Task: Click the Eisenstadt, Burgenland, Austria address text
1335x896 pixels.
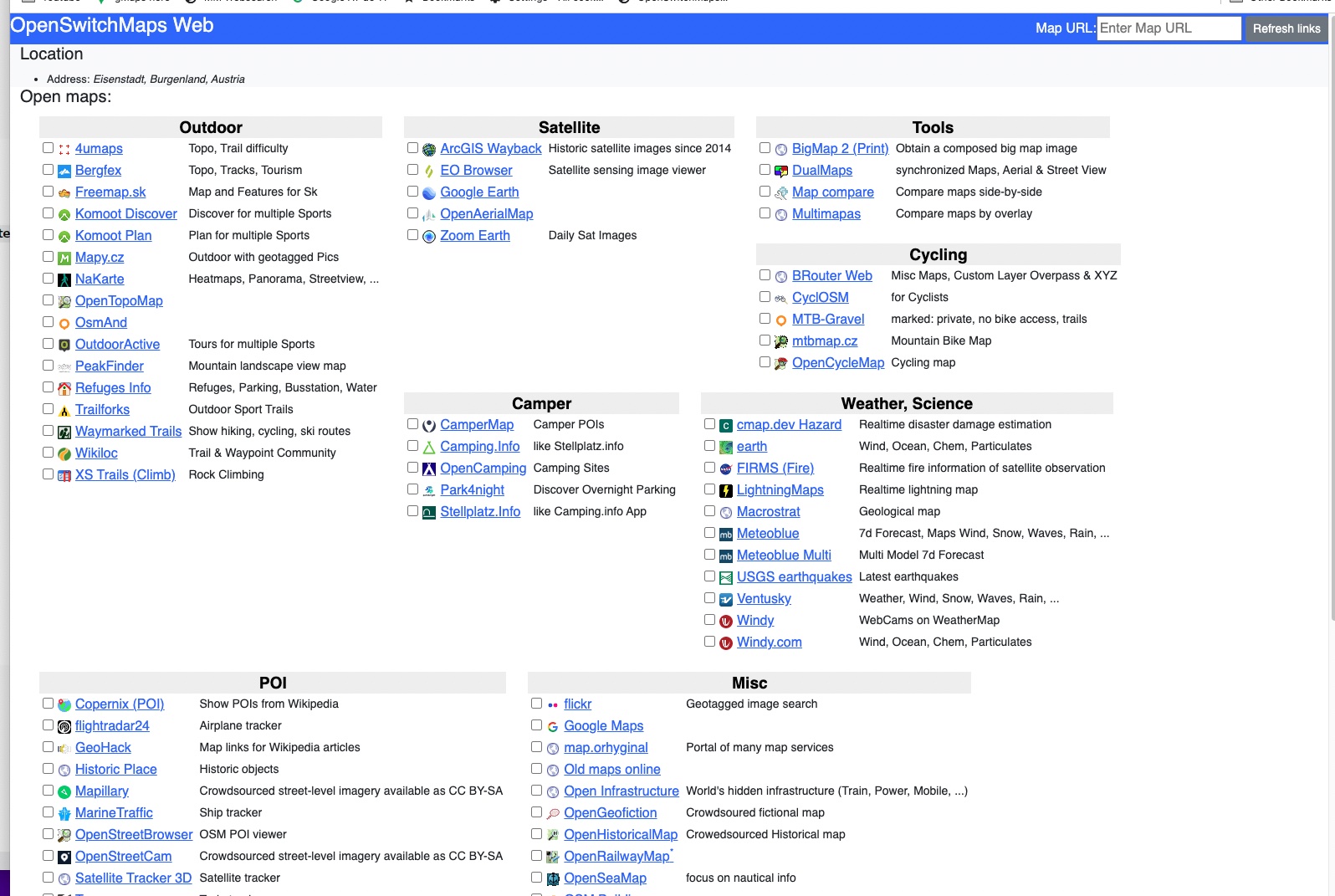Action: click(169, 79)
